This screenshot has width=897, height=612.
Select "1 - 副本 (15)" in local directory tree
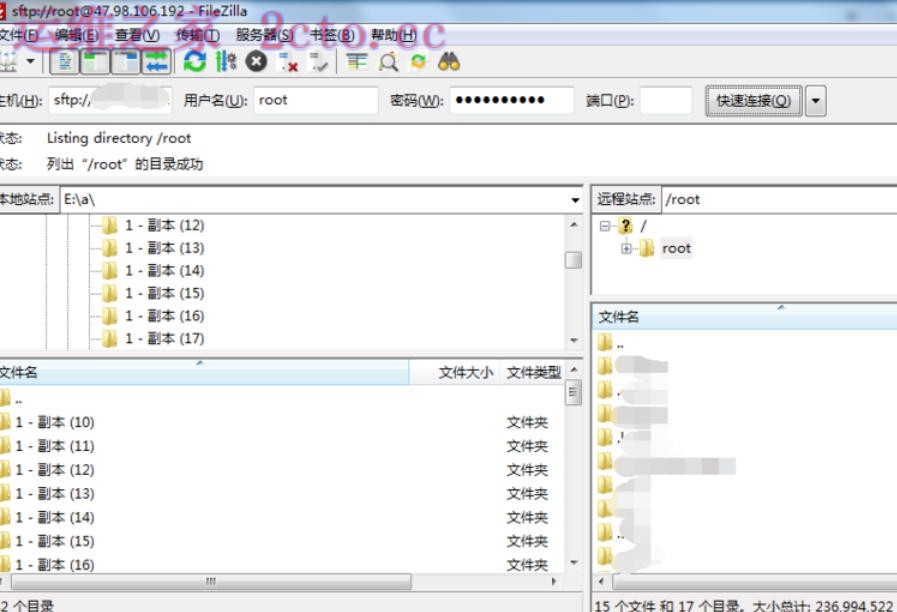[165, 293]
